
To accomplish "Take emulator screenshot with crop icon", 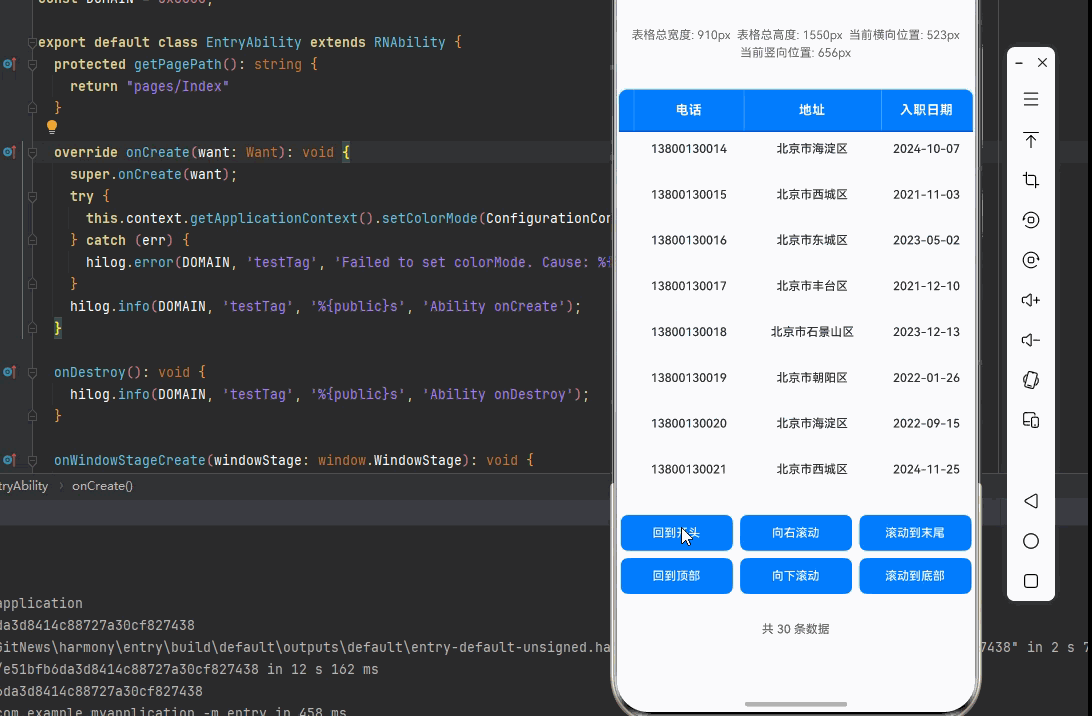I will [x=1031, y=180].
